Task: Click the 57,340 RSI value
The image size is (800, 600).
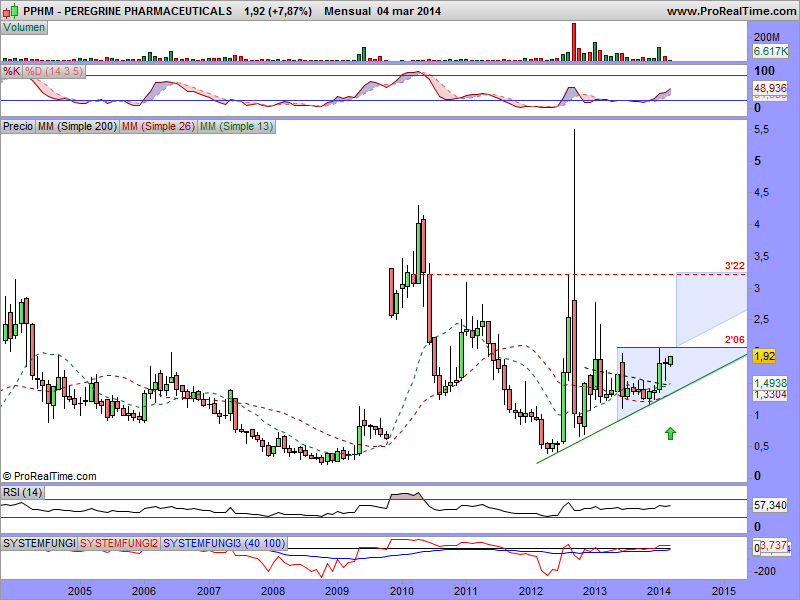Action: [x=770, y=505]
